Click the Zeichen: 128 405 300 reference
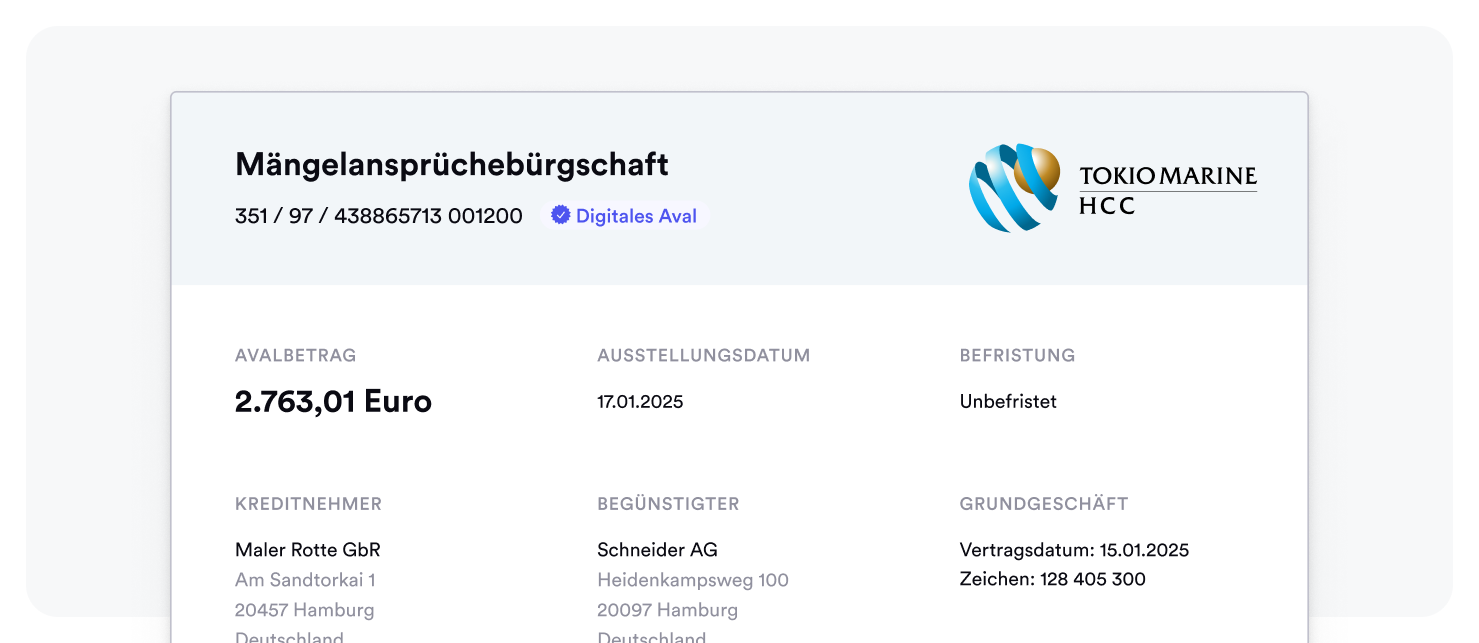This screenshot has height=643, width=1479. (x=1052, y=579)
